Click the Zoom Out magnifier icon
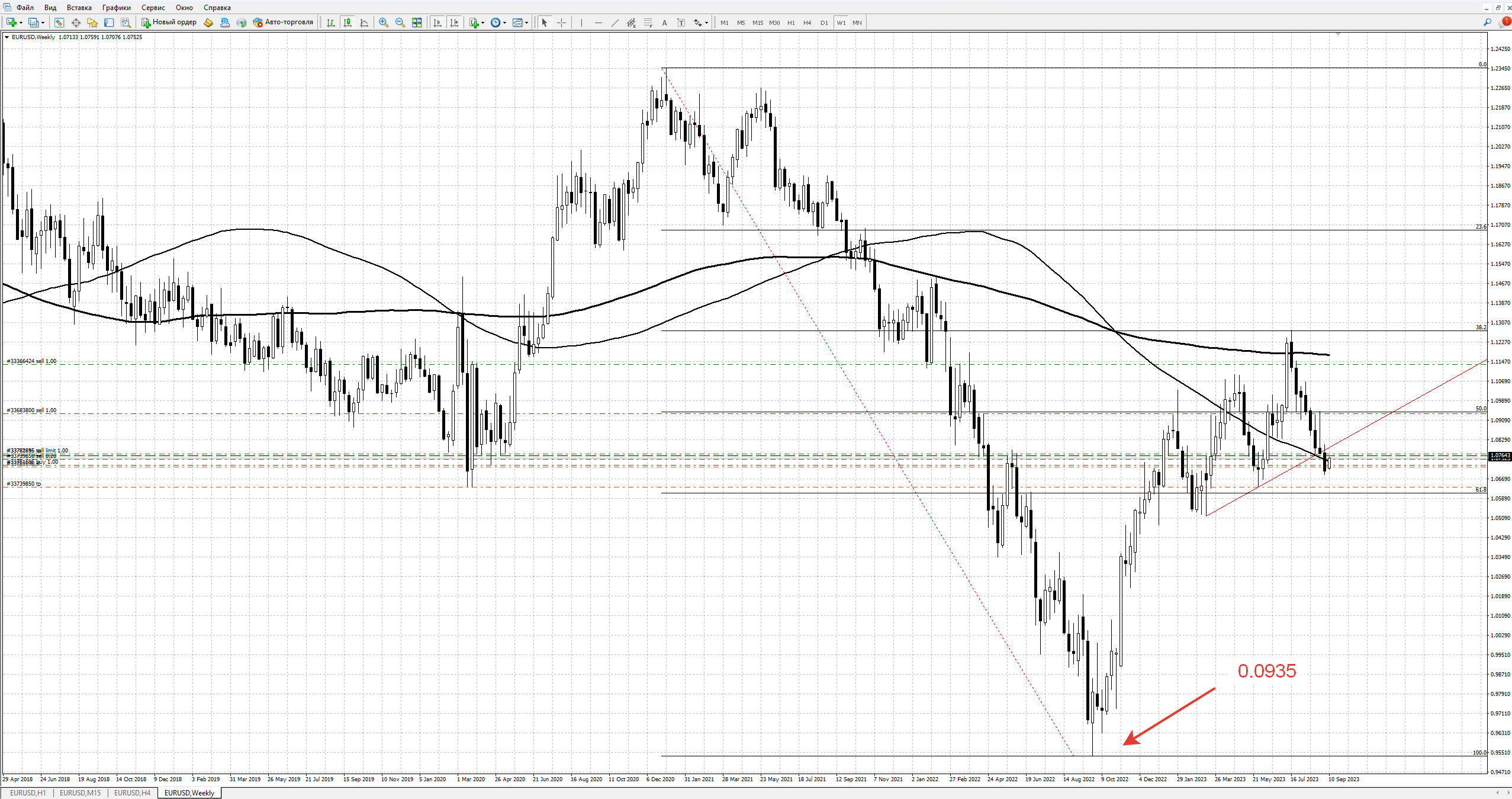 pos(400,23)
